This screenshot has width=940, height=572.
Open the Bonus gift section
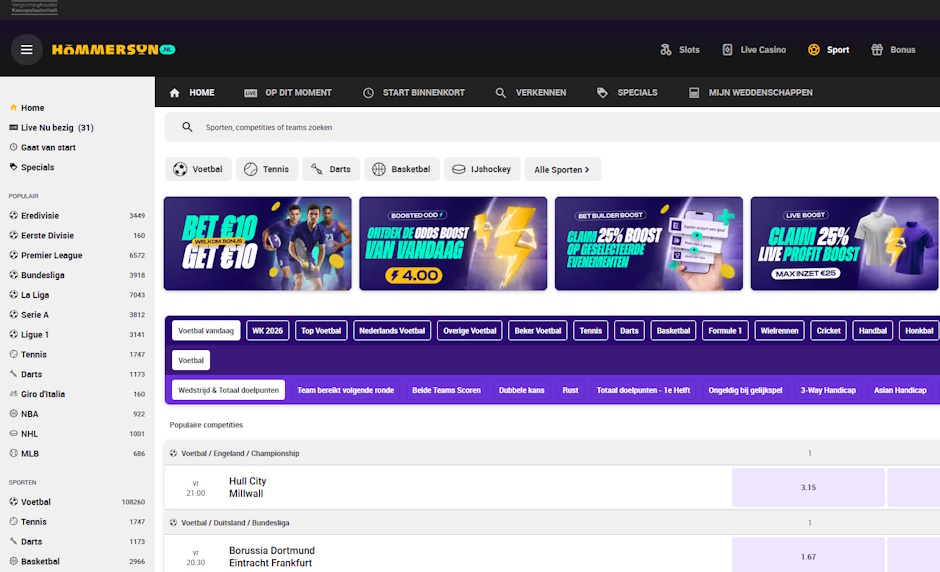pos(893,50)
